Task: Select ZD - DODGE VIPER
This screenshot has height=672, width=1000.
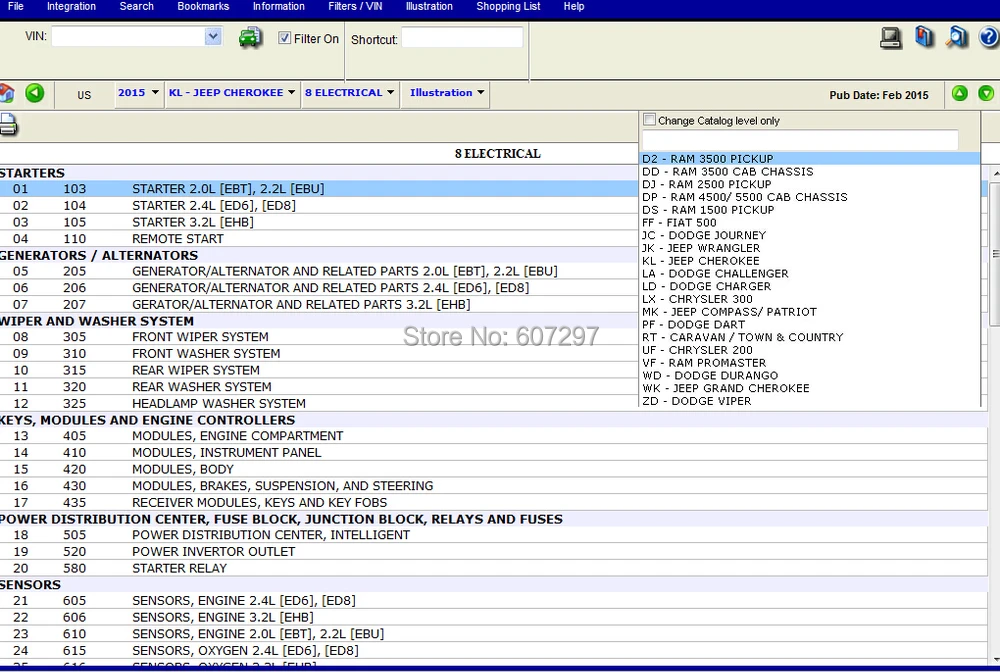Action: [x=809, y=401]
